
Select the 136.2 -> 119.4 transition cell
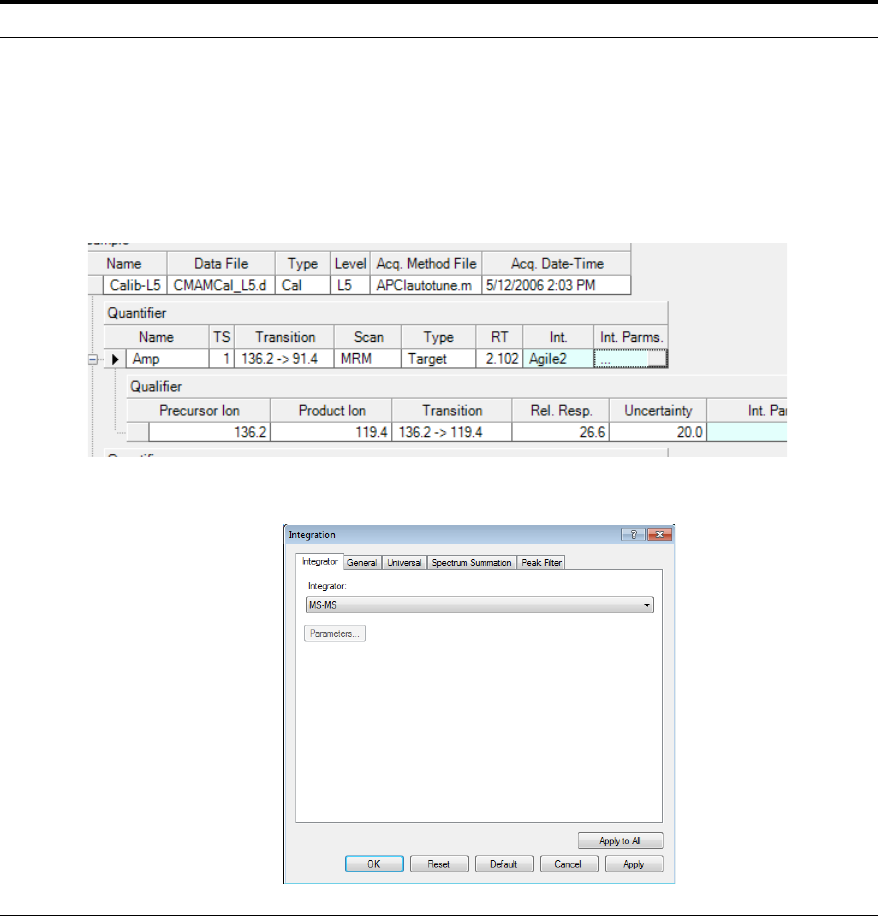tap(452, 432)
